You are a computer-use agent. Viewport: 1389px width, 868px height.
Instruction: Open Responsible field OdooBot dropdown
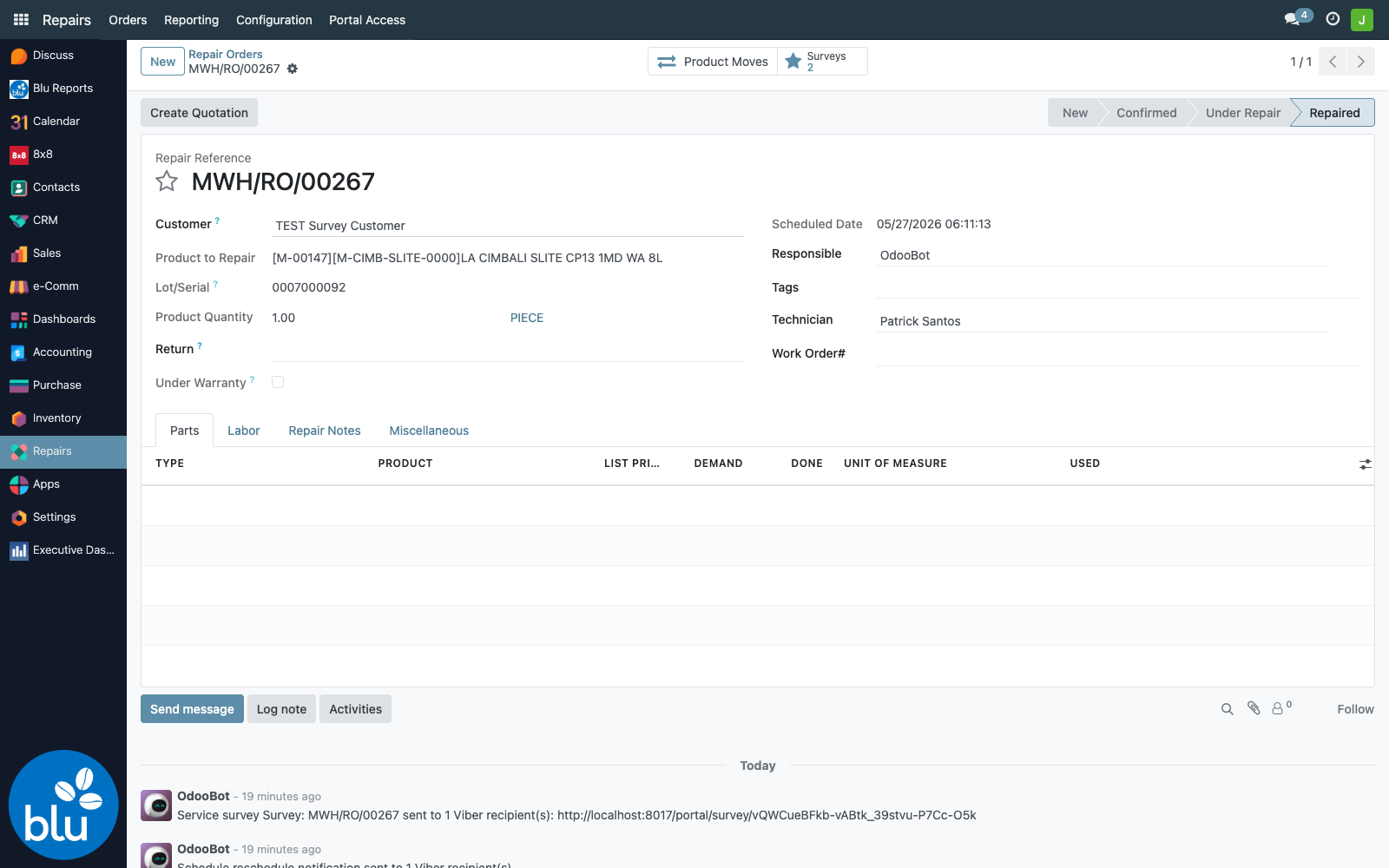point(1103,255)
